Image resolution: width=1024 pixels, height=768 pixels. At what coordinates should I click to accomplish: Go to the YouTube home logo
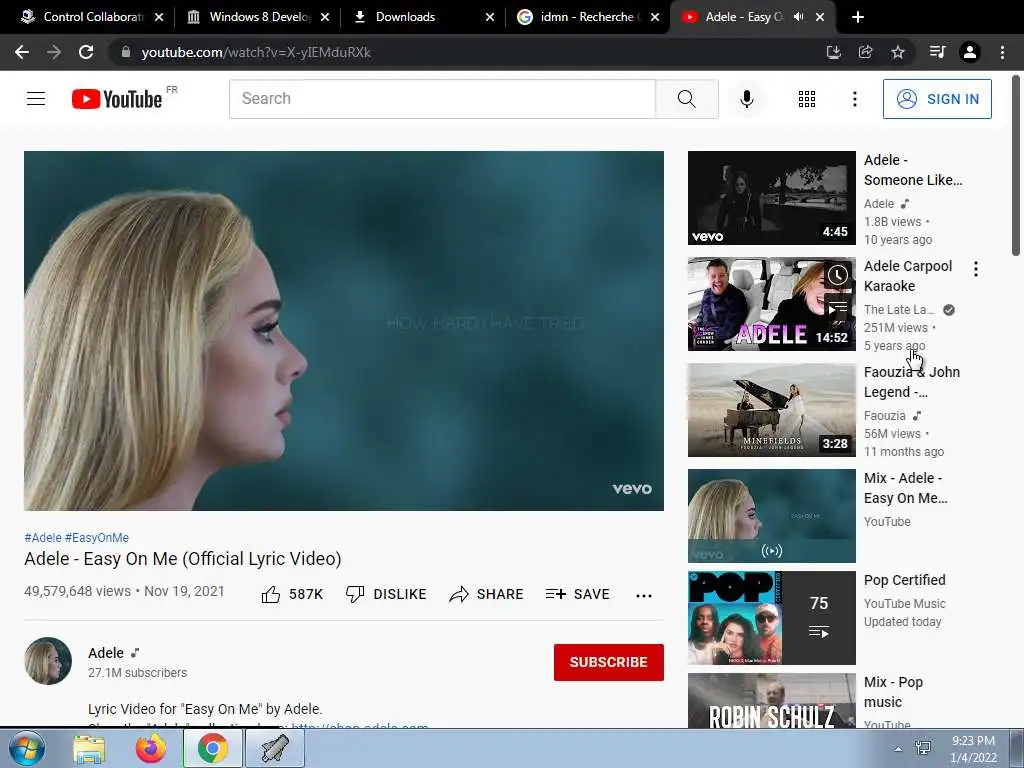tap(117, 99)
